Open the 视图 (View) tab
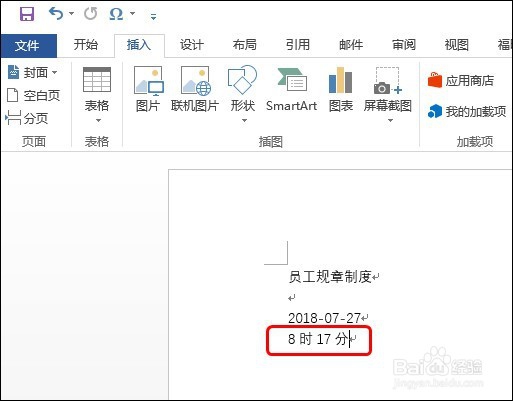The width and height of the screenshot is (513, 401). pyautogui.click(x=457, y=45)
